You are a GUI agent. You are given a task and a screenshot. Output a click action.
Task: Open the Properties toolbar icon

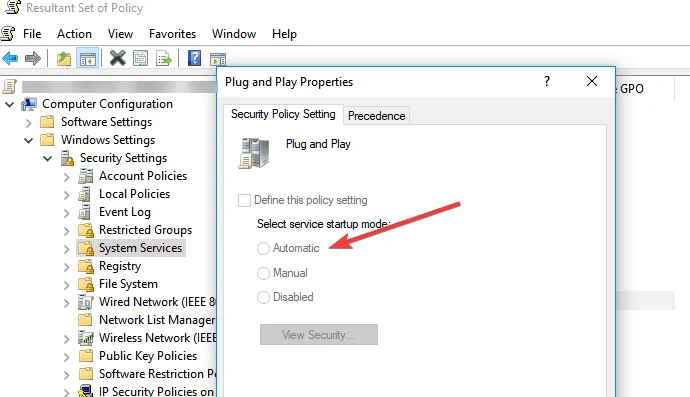pos(140,58)
